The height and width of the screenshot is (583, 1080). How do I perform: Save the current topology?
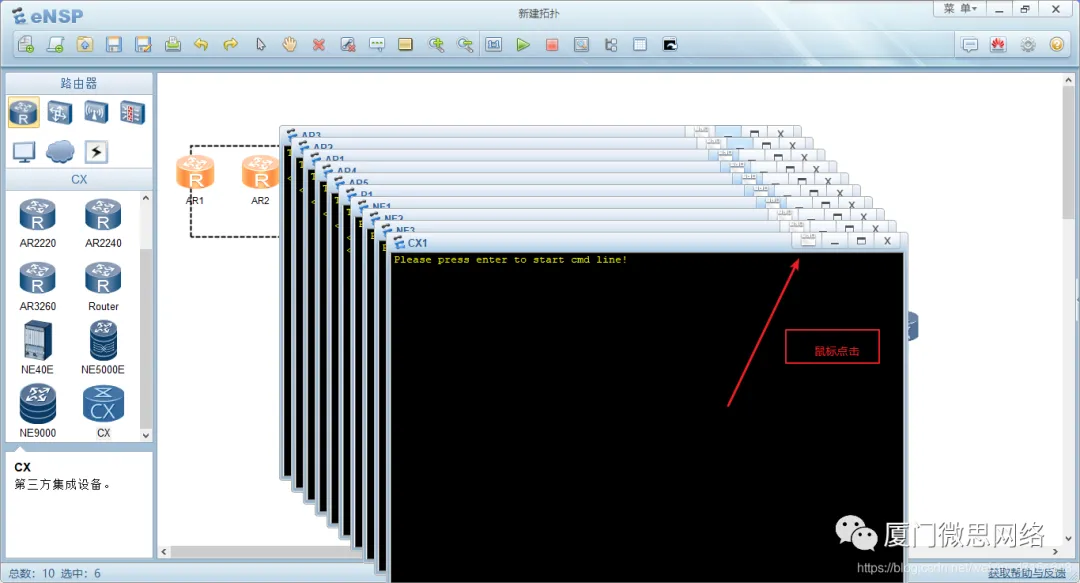point(114,45)
